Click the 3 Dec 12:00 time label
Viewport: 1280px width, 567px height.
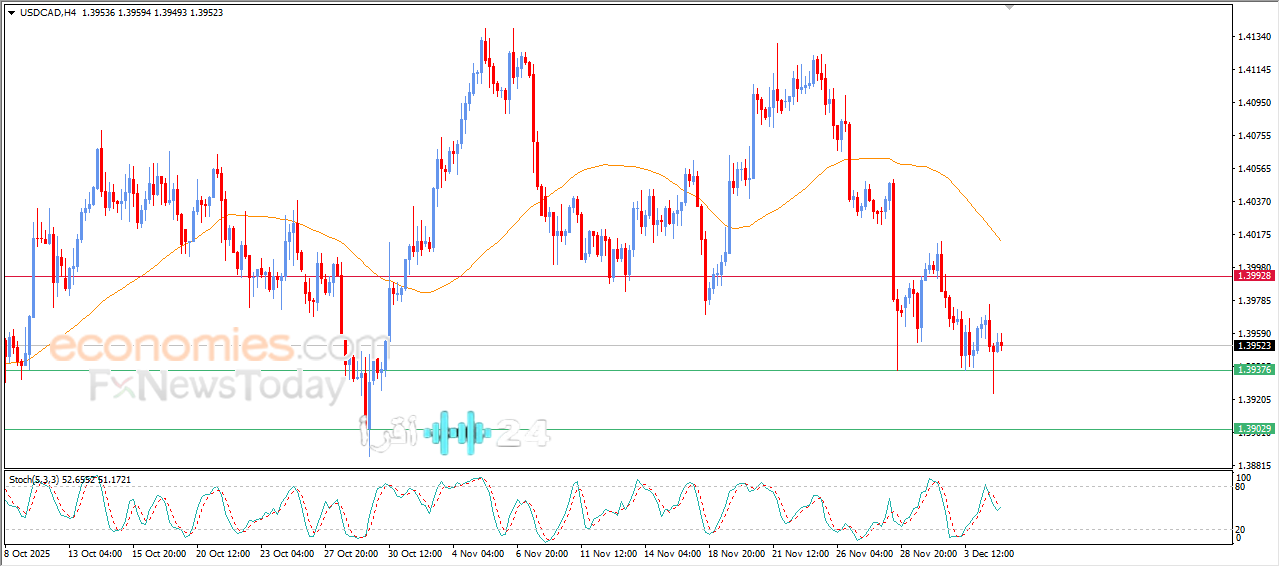click(x=990, y=553)
